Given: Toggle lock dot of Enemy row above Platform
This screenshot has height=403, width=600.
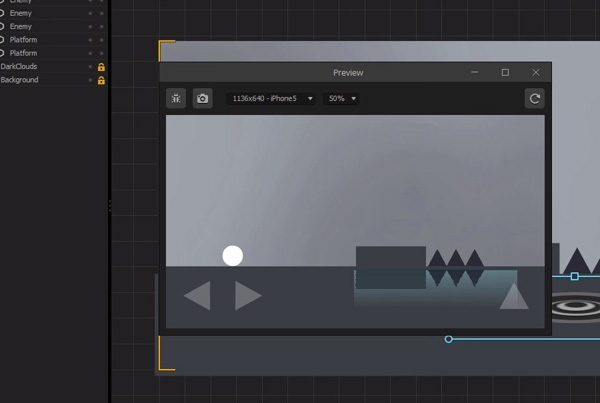Looking at the screenshot, I should click(101, 26).
